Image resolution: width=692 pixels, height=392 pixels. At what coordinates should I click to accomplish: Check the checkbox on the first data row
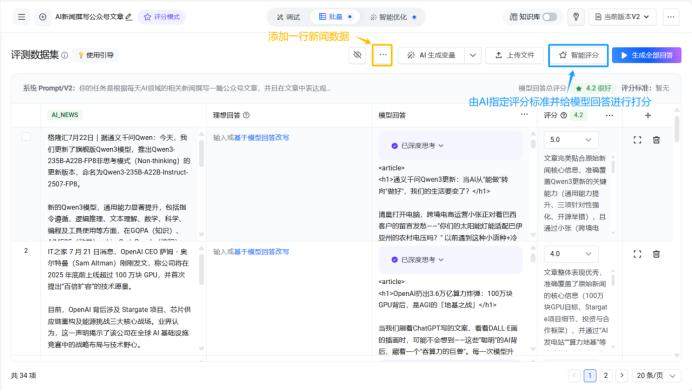[26, 137]
